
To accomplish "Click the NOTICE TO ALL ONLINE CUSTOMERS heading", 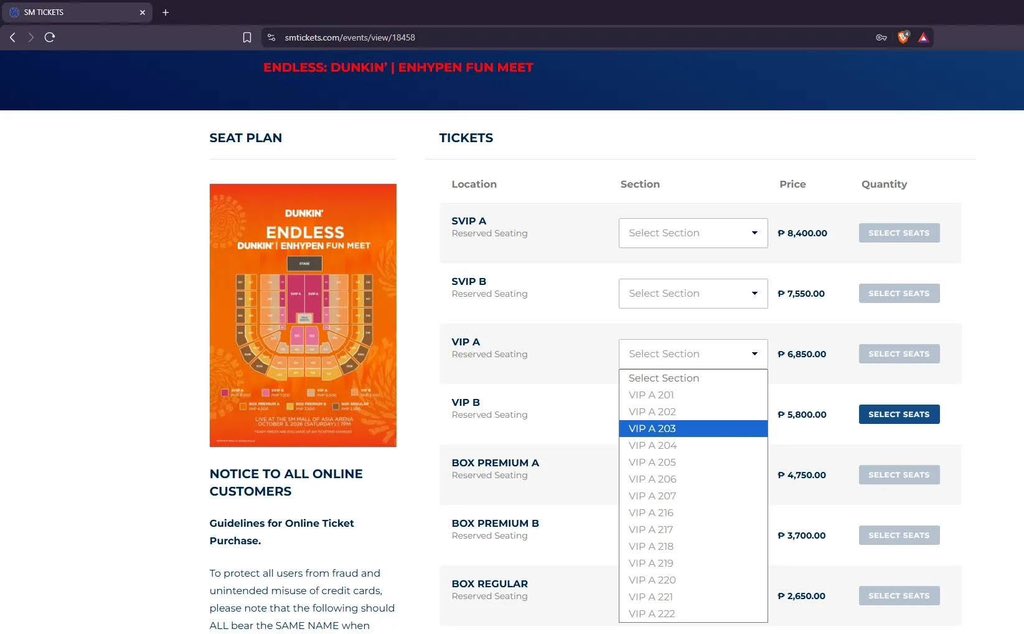I will (286, 483).
